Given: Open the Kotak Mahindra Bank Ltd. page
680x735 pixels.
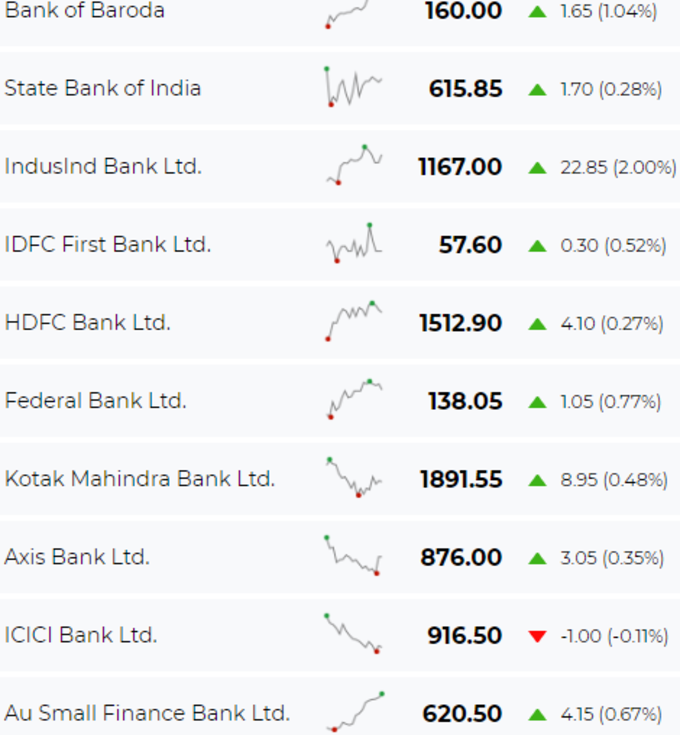Looking at the screenshot, I should pyautogui.click(x=140, y=479).
